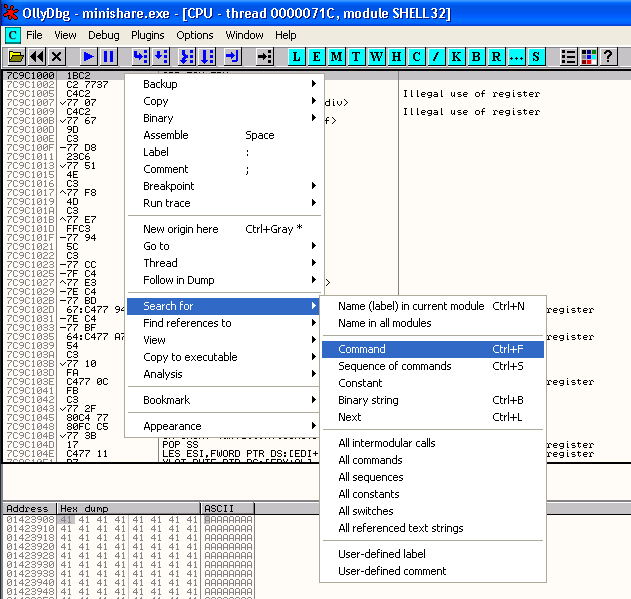Expand the Breakpoint submenu

(225, 186)
